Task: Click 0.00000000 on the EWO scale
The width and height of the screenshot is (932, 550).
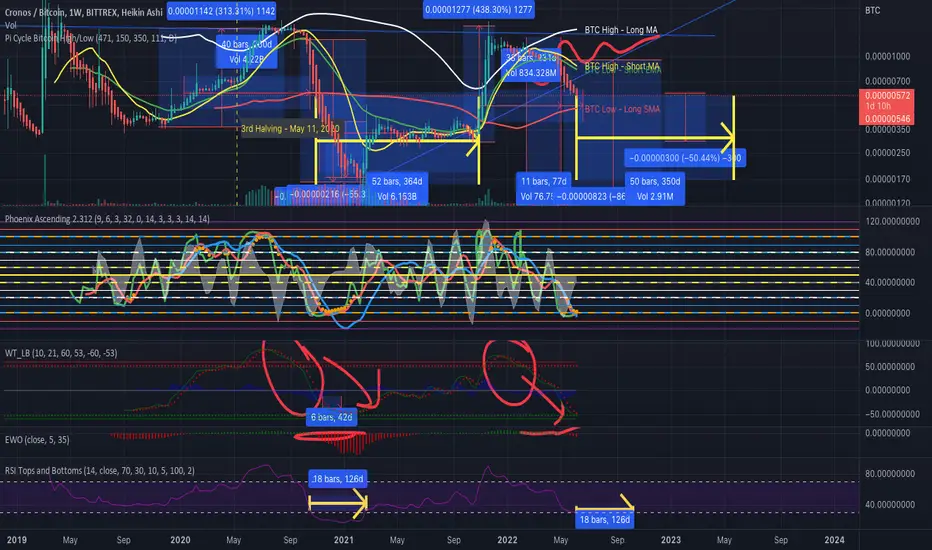Action: pos(887,433)
